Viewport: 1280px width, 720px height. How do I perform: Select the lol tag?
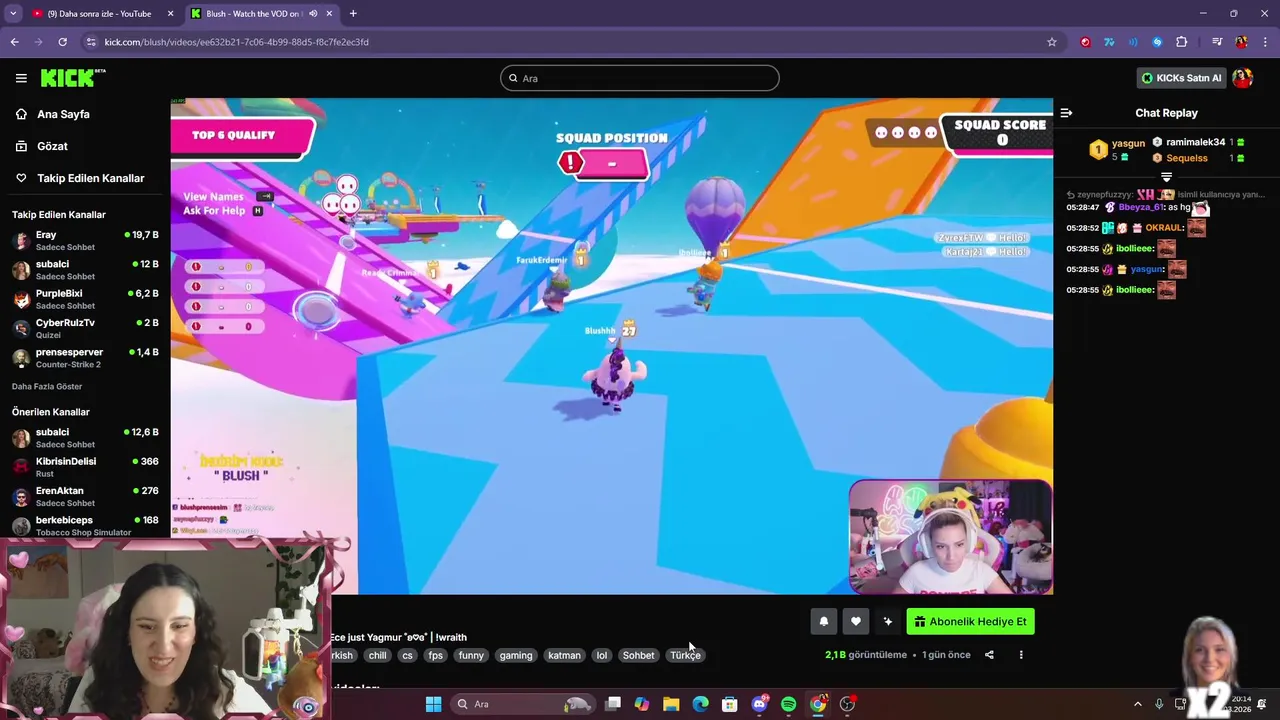click(601, 655)
